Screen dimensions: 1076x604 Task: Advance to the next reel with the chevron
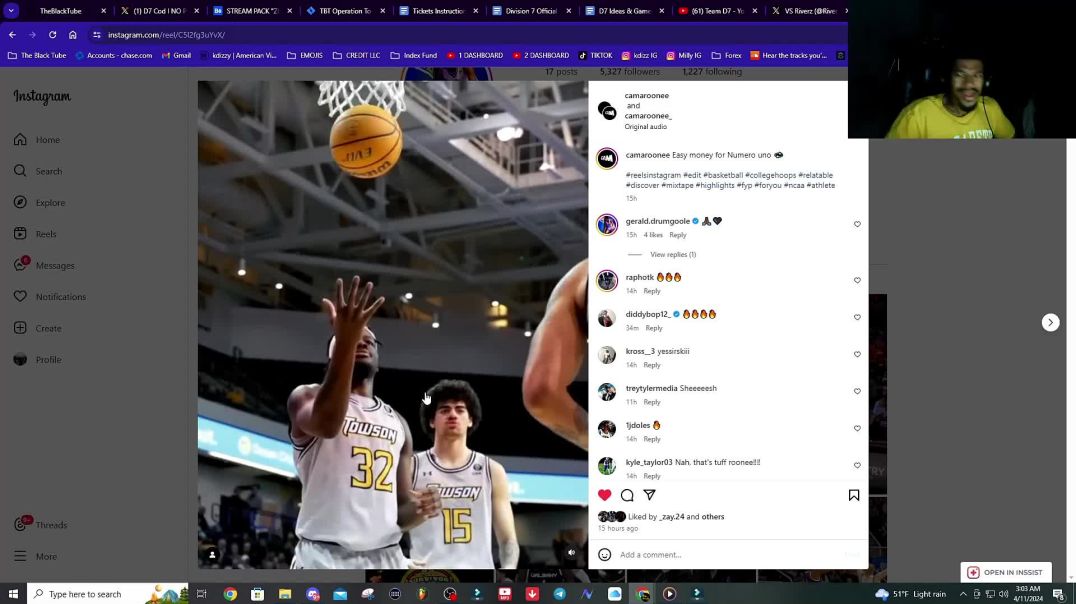point(1049,322)
